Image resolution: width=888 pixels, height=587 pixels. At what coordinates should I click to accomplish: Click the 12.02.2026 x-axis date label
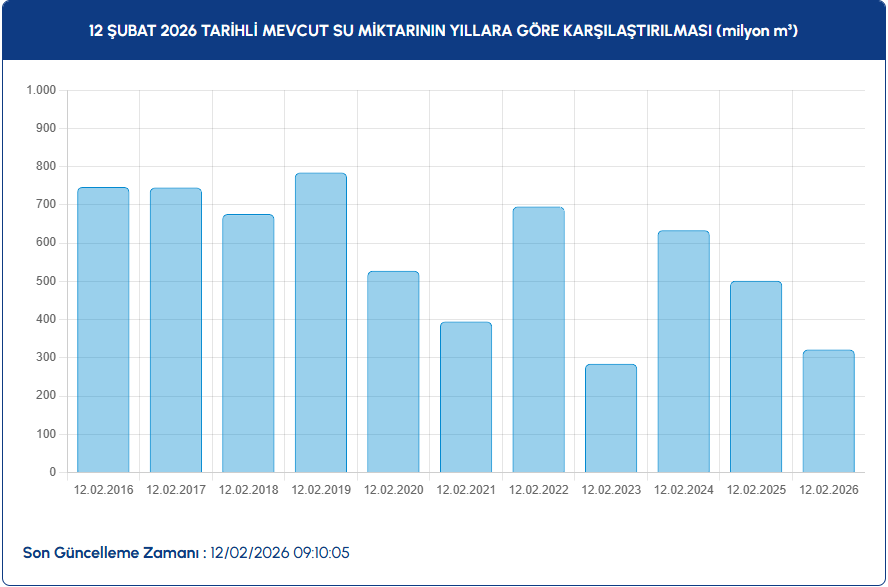pos(829,490)
